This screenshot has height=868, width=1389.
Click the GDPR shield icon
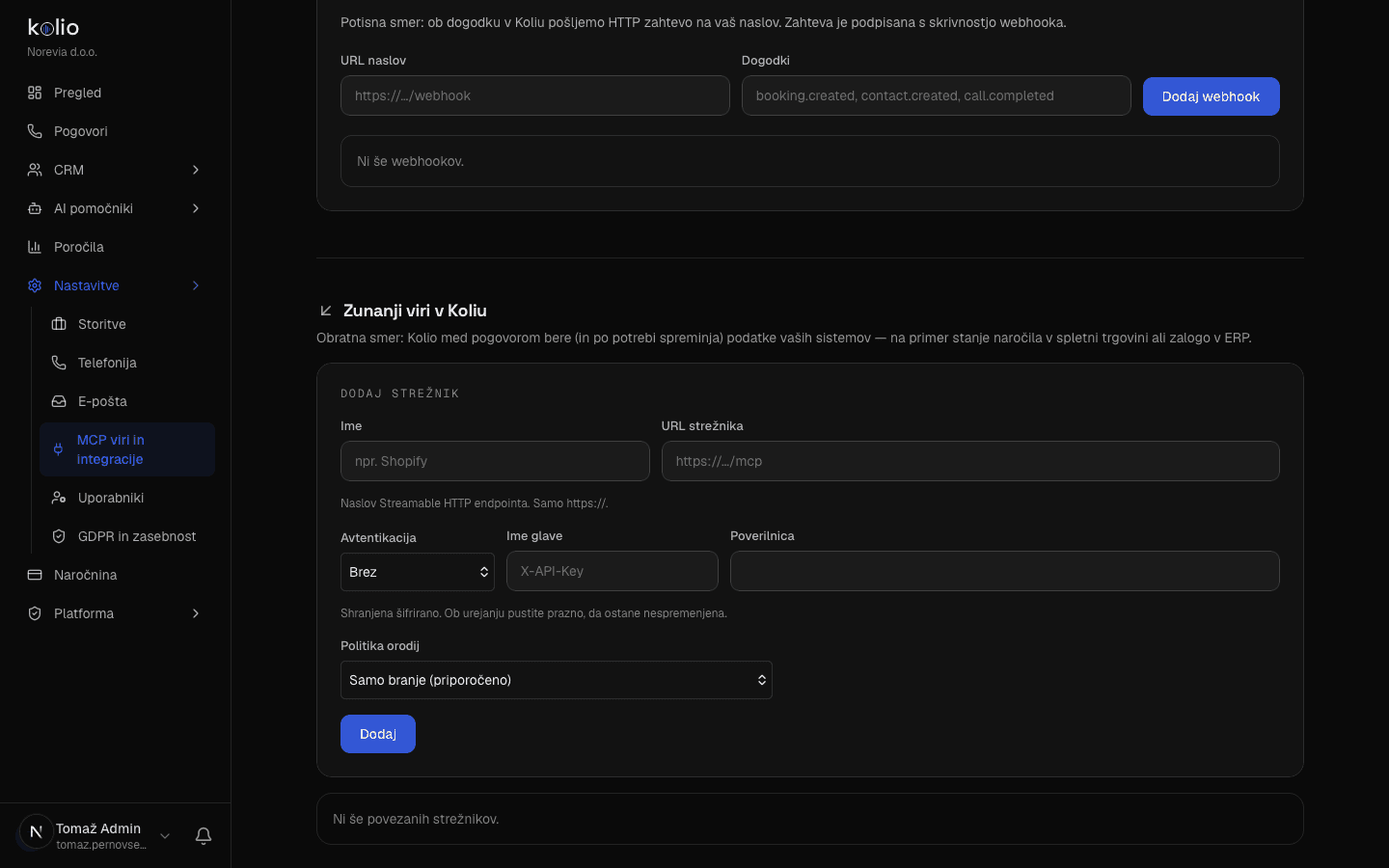59,536
